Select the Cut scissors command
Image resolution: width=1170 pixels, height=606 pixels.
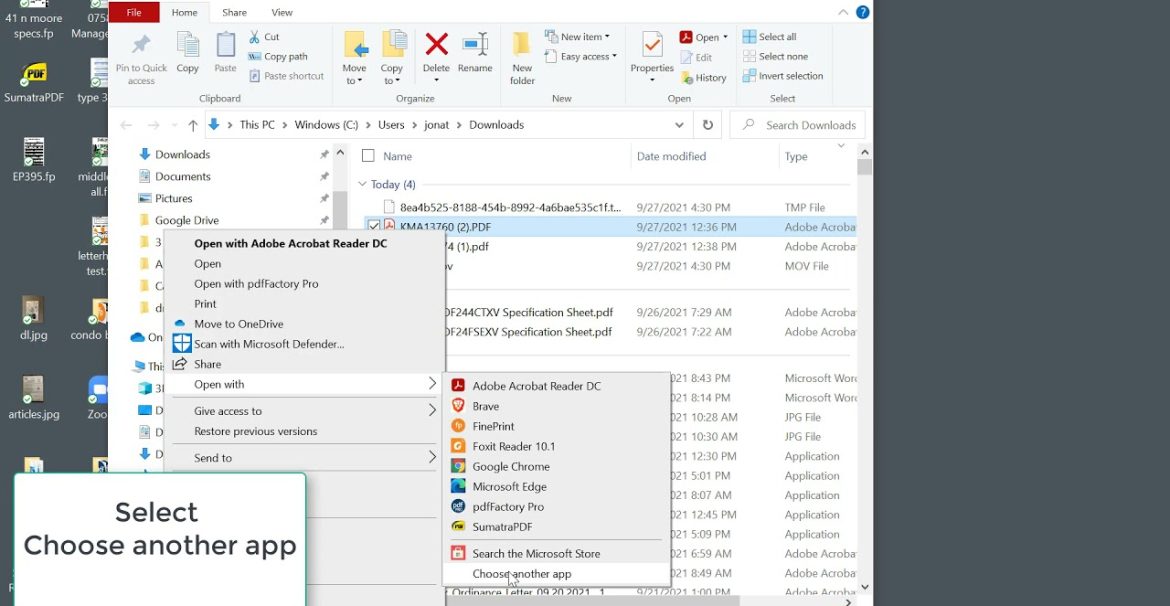263,37
